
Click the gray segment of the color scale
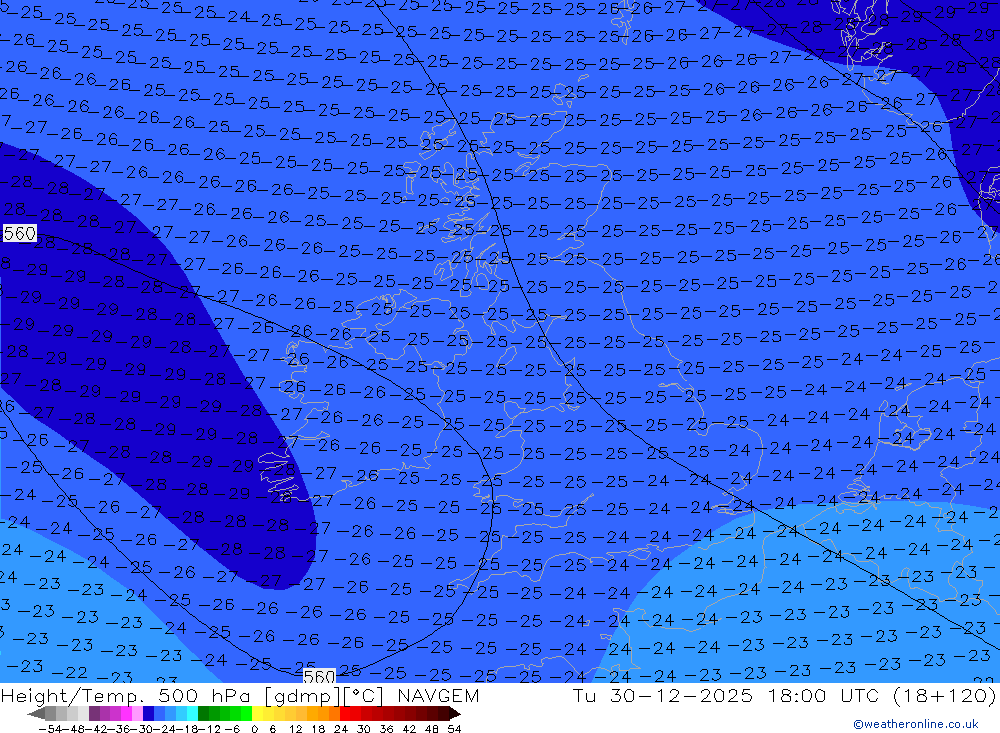tap(62, 714)
